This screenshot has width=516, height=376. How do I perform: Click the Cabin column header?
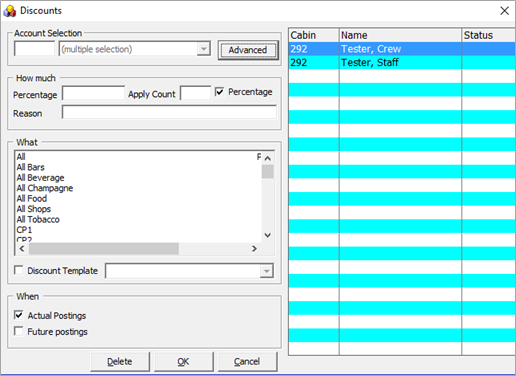[x=314, y=35]
